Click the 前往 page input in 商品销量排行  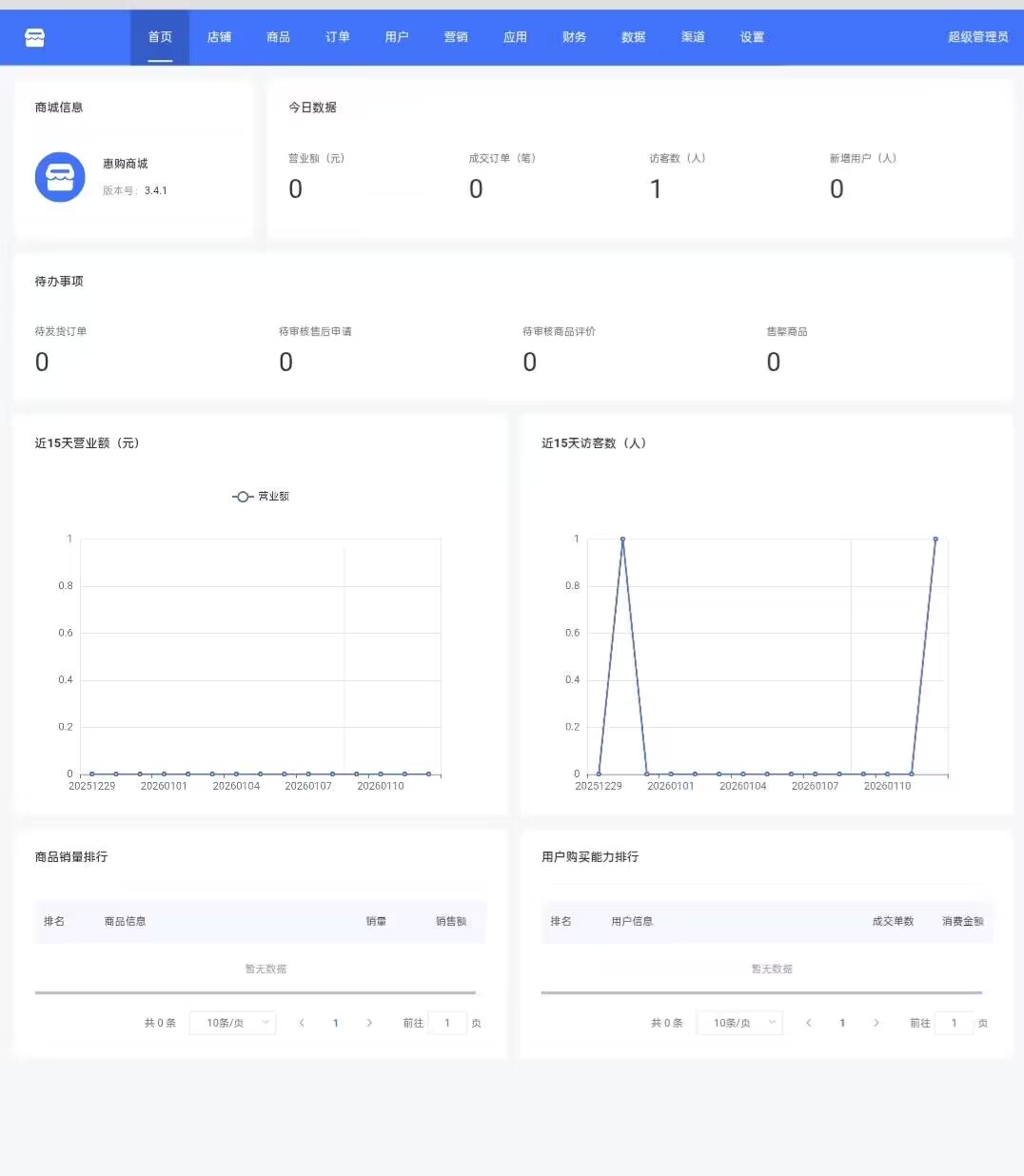(x=447, y=1023)
